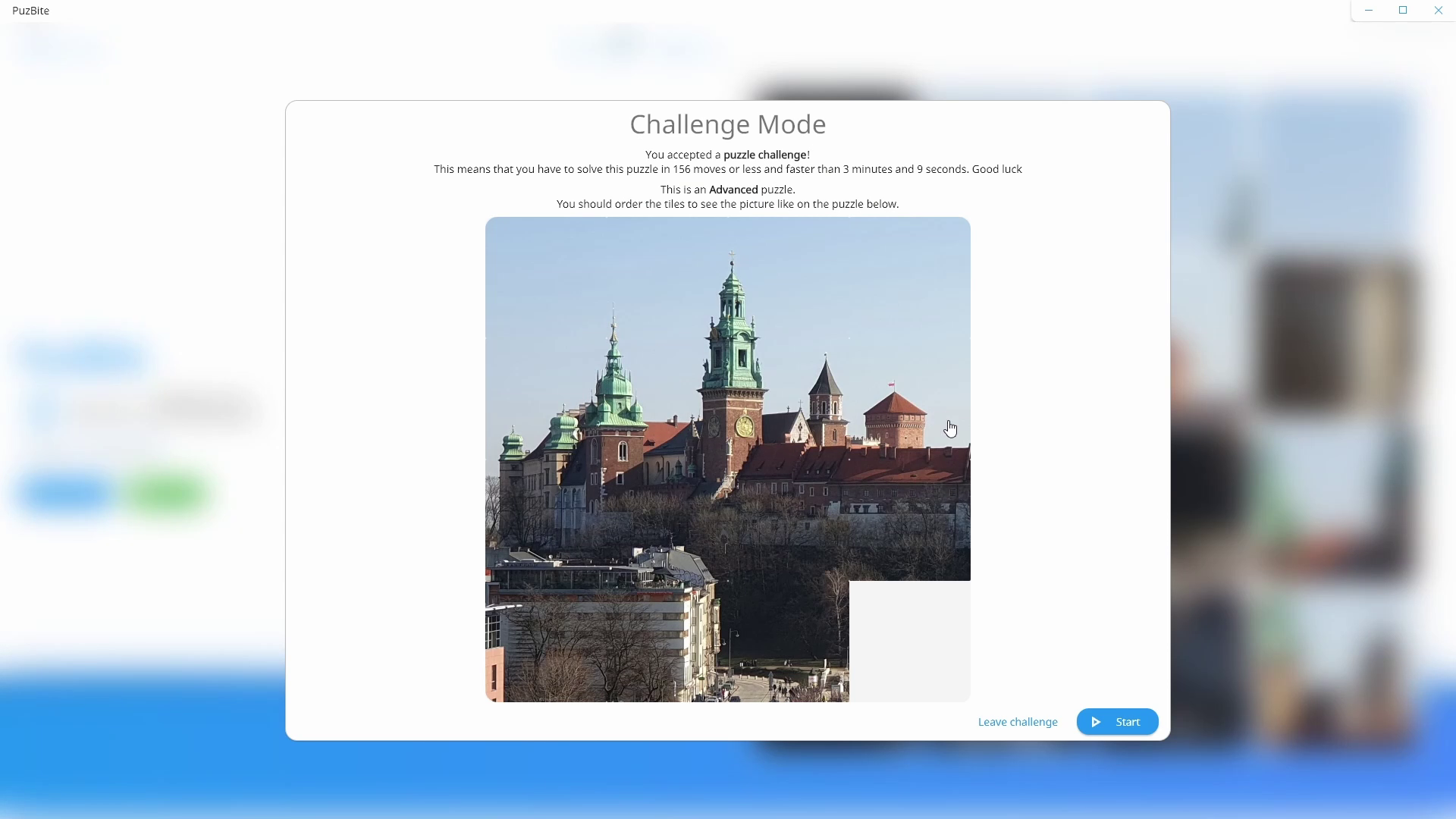Click the bold 'puzzle challenge' text
The image size is (1456, 819).
click(x=764, y=155)
